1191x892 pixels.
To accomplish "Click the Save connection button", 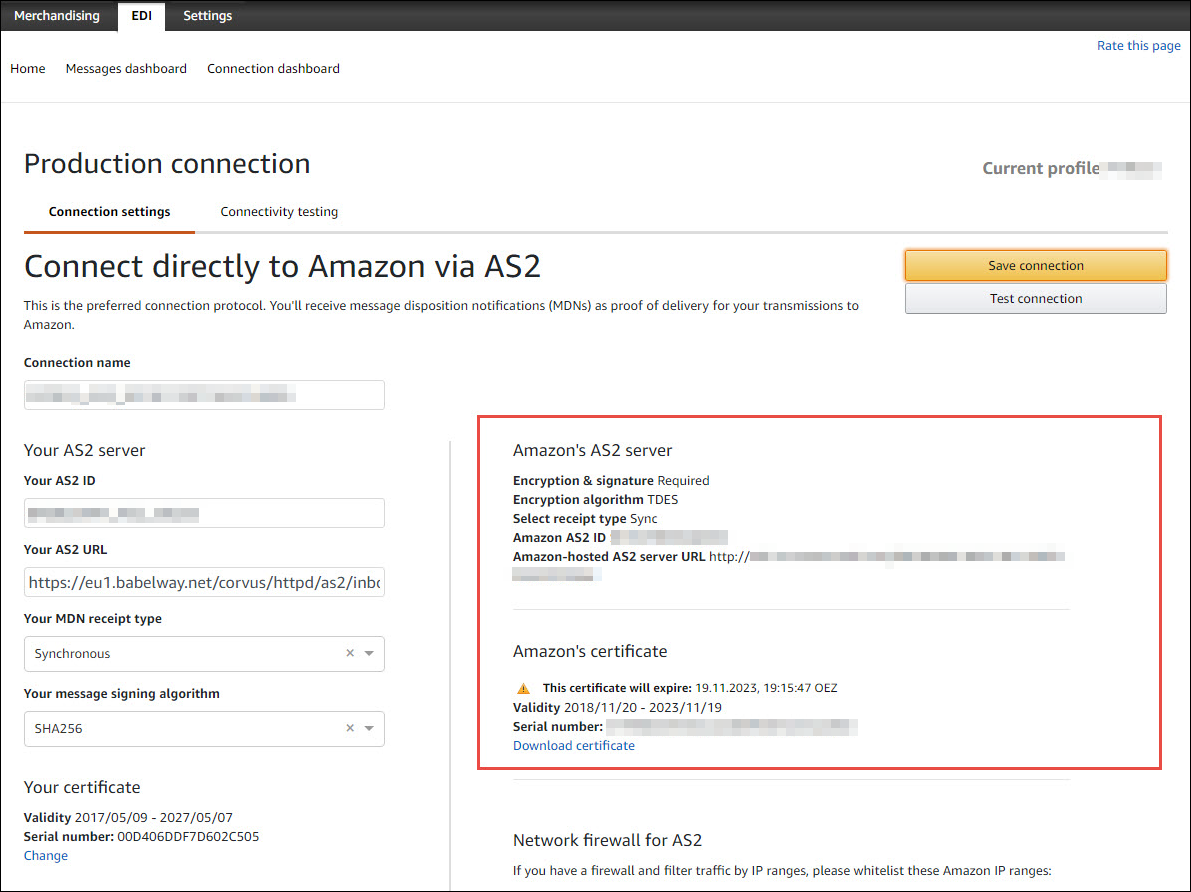I will (x=1035, y=266).
